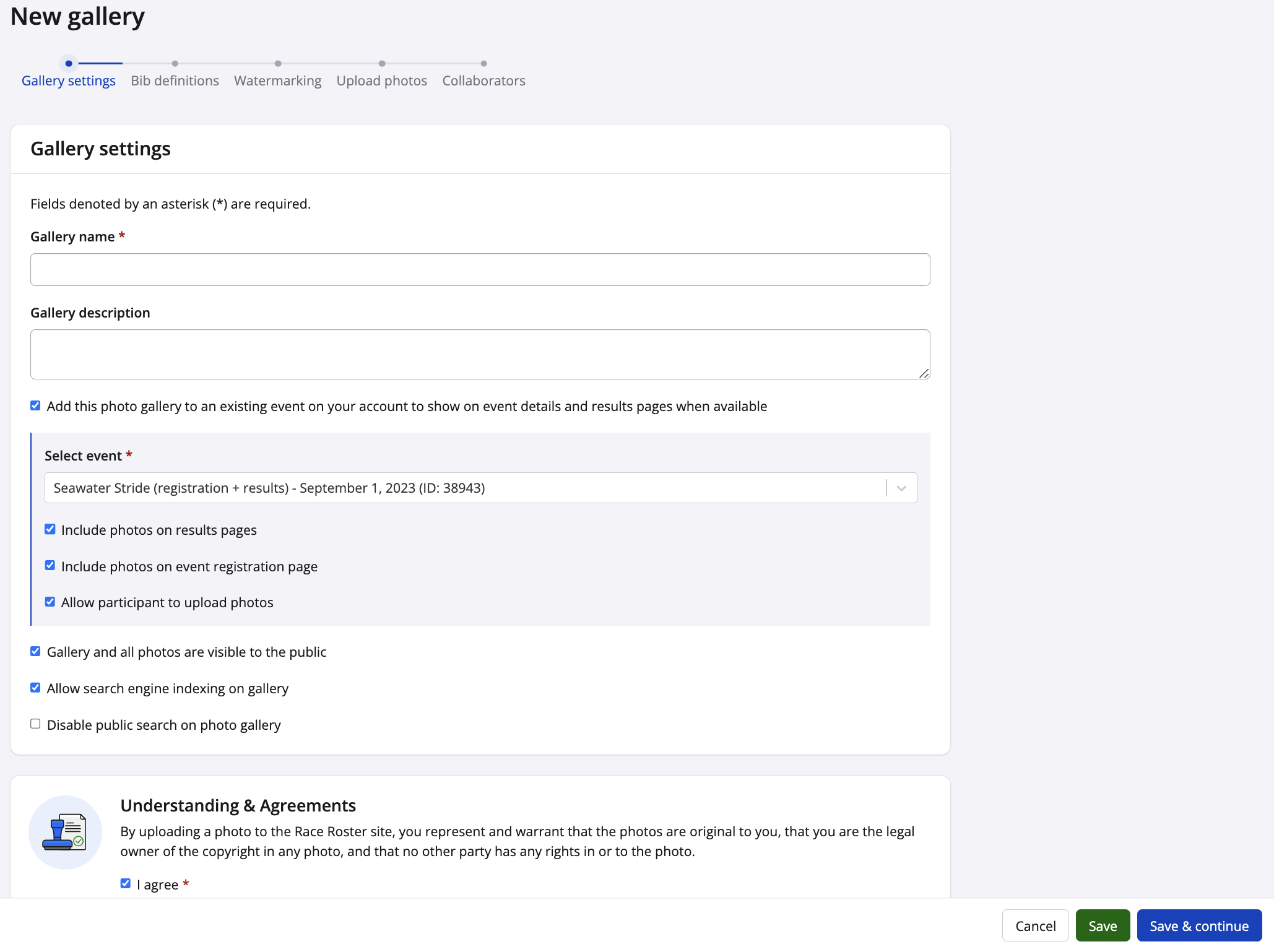Uncheck Include photos on results pages

coord(50,529)
